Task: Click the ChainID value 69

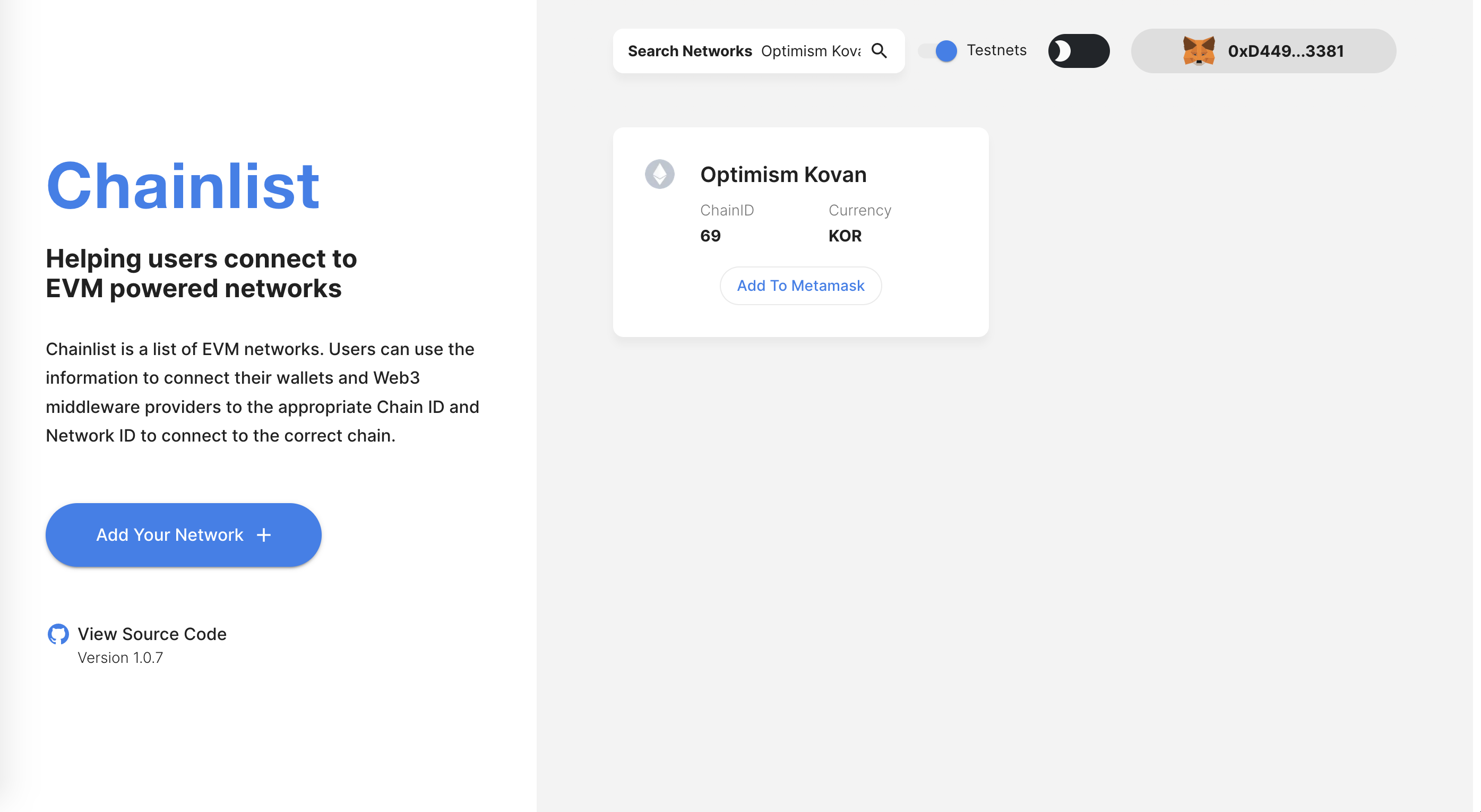Action: pos(710,236)
